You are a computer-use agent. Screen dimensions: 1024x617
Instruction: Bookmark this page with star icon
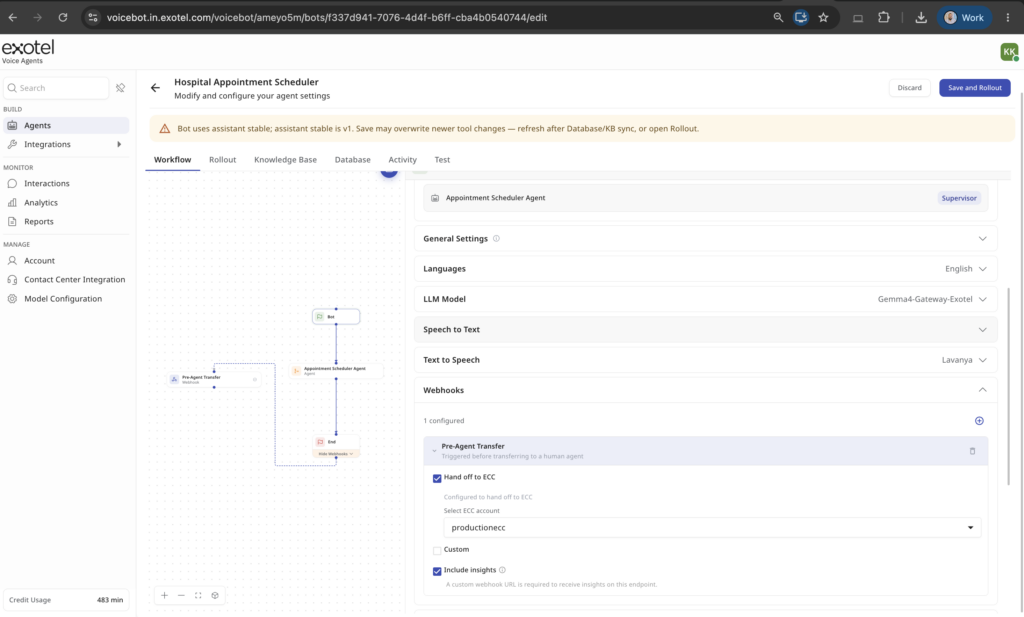click(824, 18)
